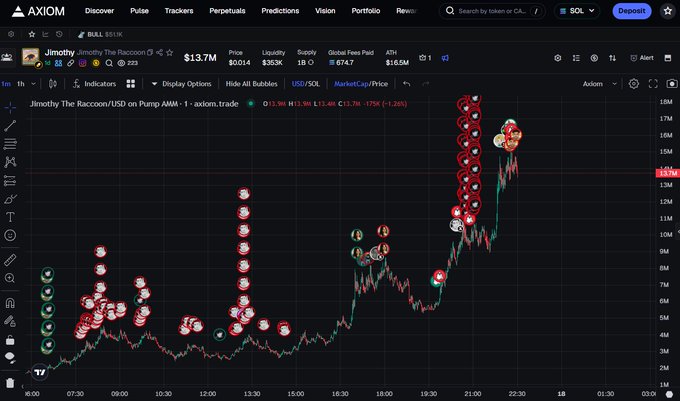Expand the SOL network dropdown

click(577, 11)
